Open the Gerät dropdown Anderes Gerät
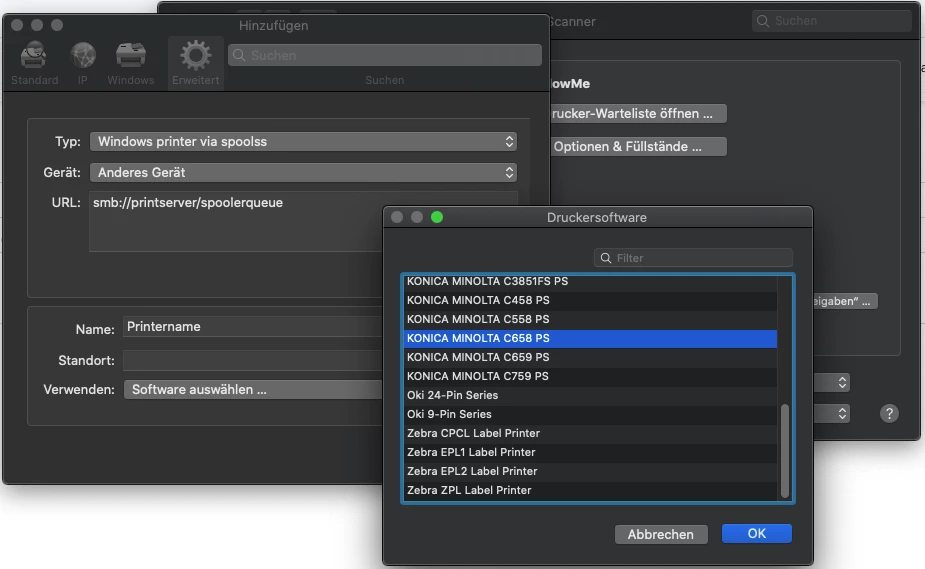This screenshot has width=925, height=569. (x=303, y=173)
